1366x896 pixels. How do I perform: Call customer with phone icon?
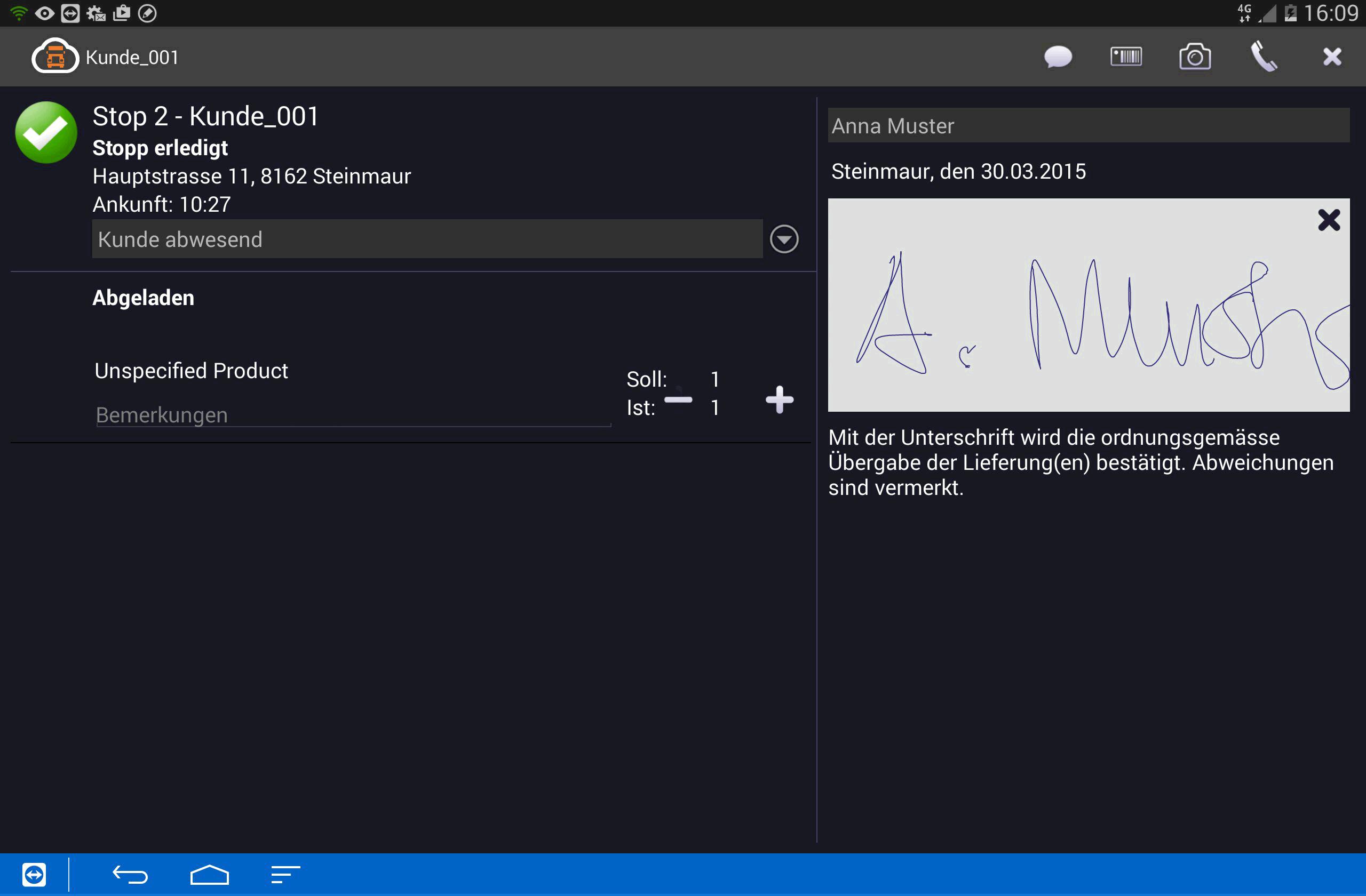(x=1263, y=57)
